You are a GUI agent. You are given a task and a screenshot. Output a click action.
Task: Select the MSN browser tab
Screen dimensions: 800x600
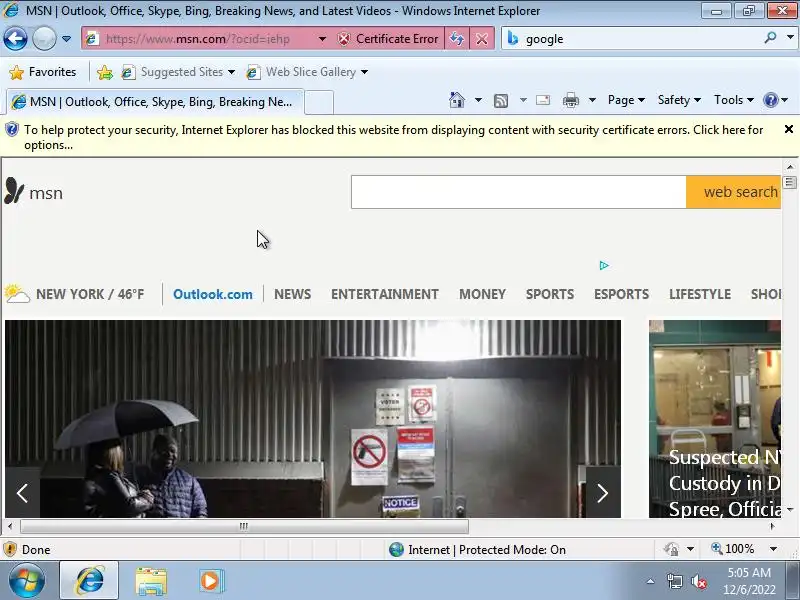point(155,102)
